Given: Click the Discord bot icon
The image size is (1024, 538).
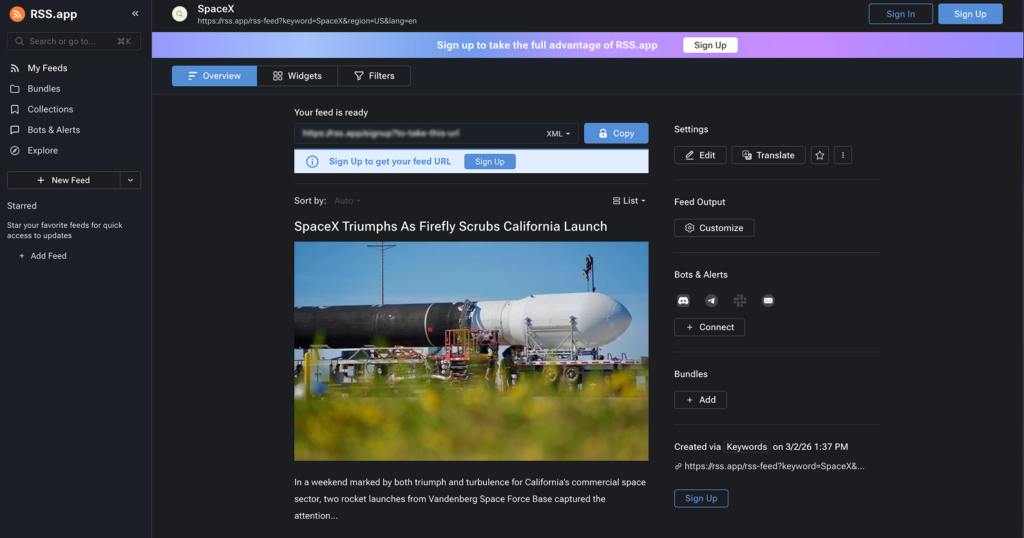Looking at the screenshot, I should [x=684, y=300].
